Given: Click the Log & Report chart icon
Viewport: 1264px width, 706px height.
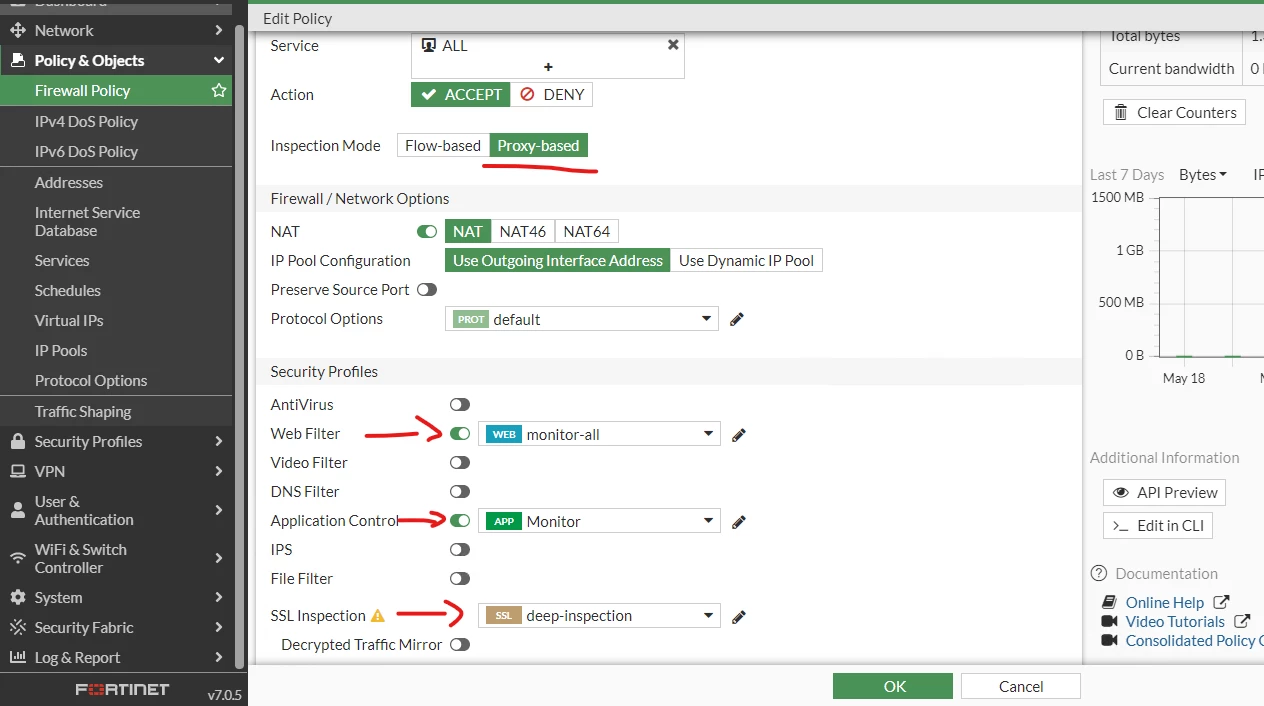Looking at the screenshot, I should [x=17, y=658].
